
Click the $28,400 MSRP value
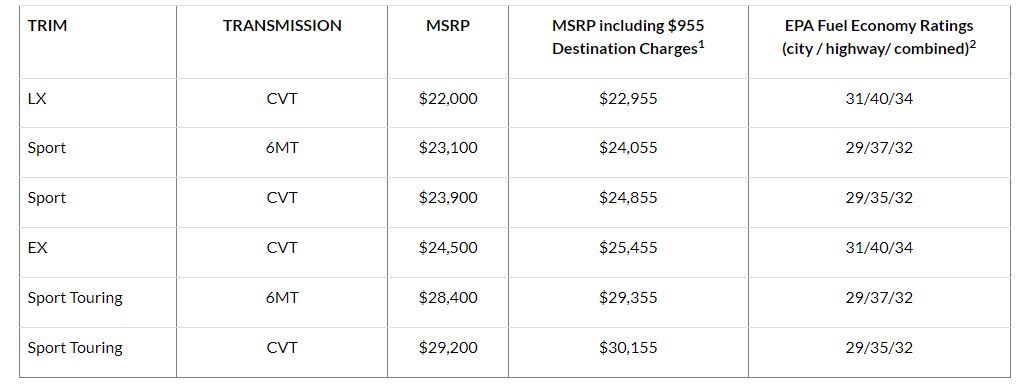tap(448, 298)
